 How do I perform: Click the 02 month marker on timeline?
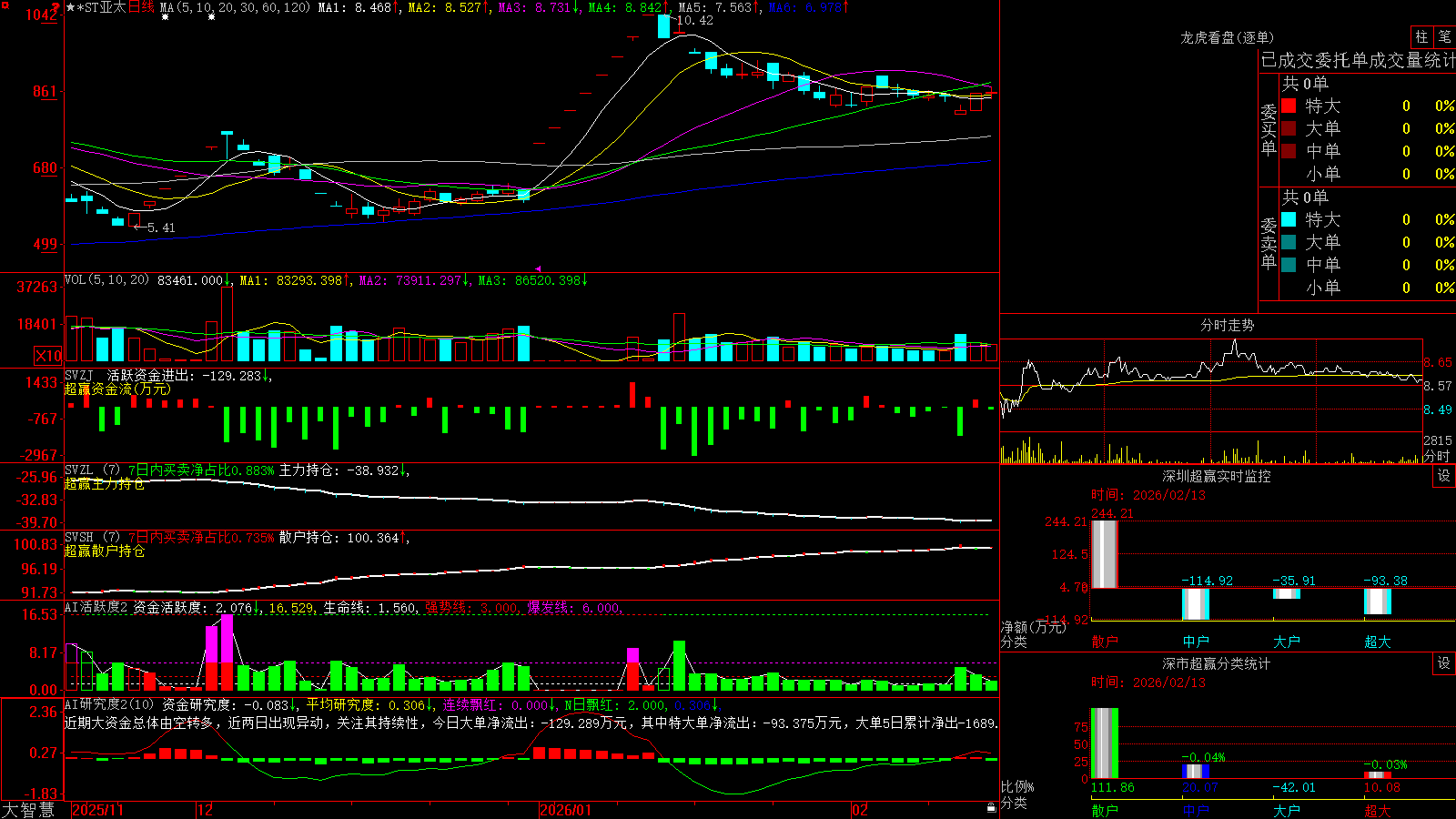pyautogui.click(x=860, y=810)
